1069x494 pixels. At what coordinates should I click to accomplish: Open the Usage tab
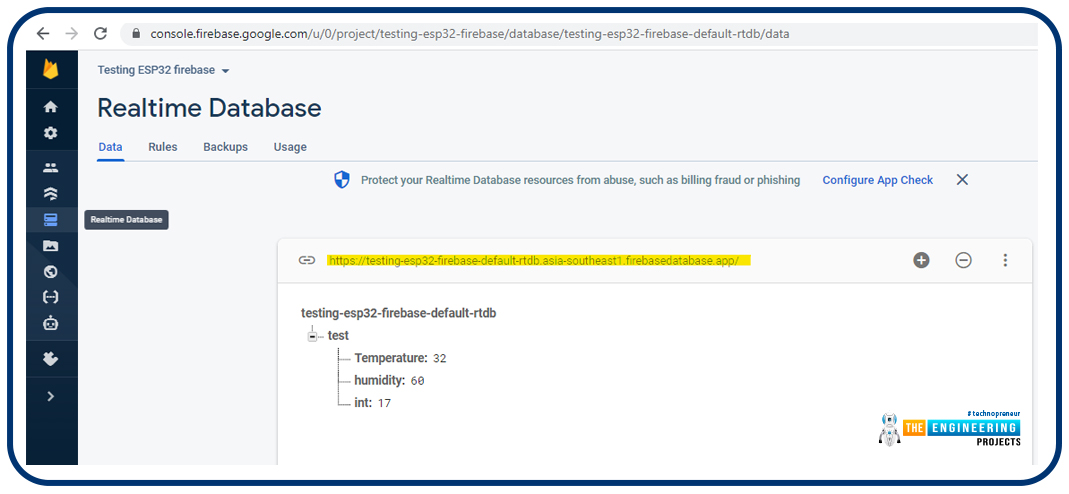(290, 147)
